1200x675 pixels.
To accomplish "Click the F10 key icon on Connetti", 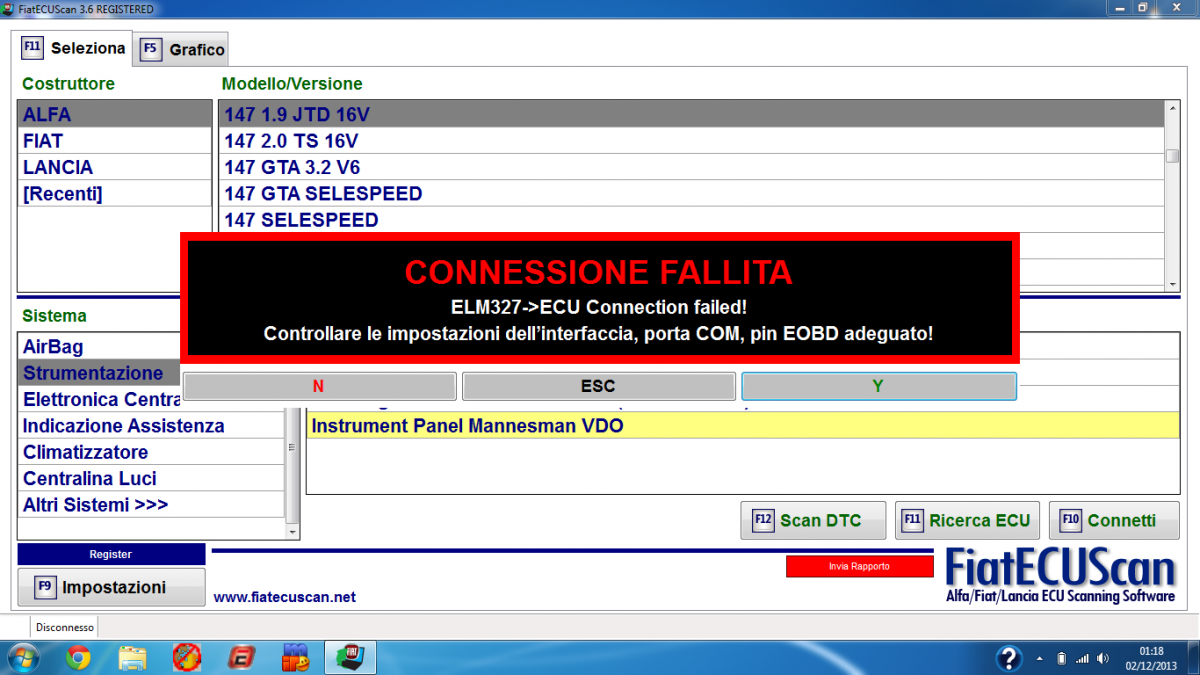I will (1071, 520).
